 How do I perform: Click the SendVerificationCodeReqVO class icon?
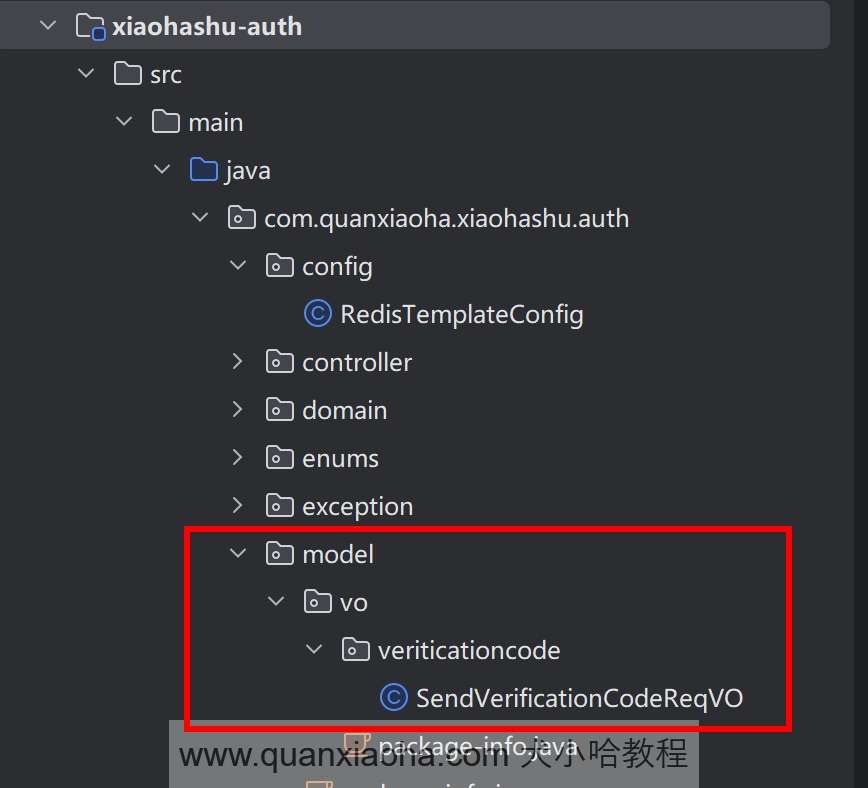[x=393, y=698]
